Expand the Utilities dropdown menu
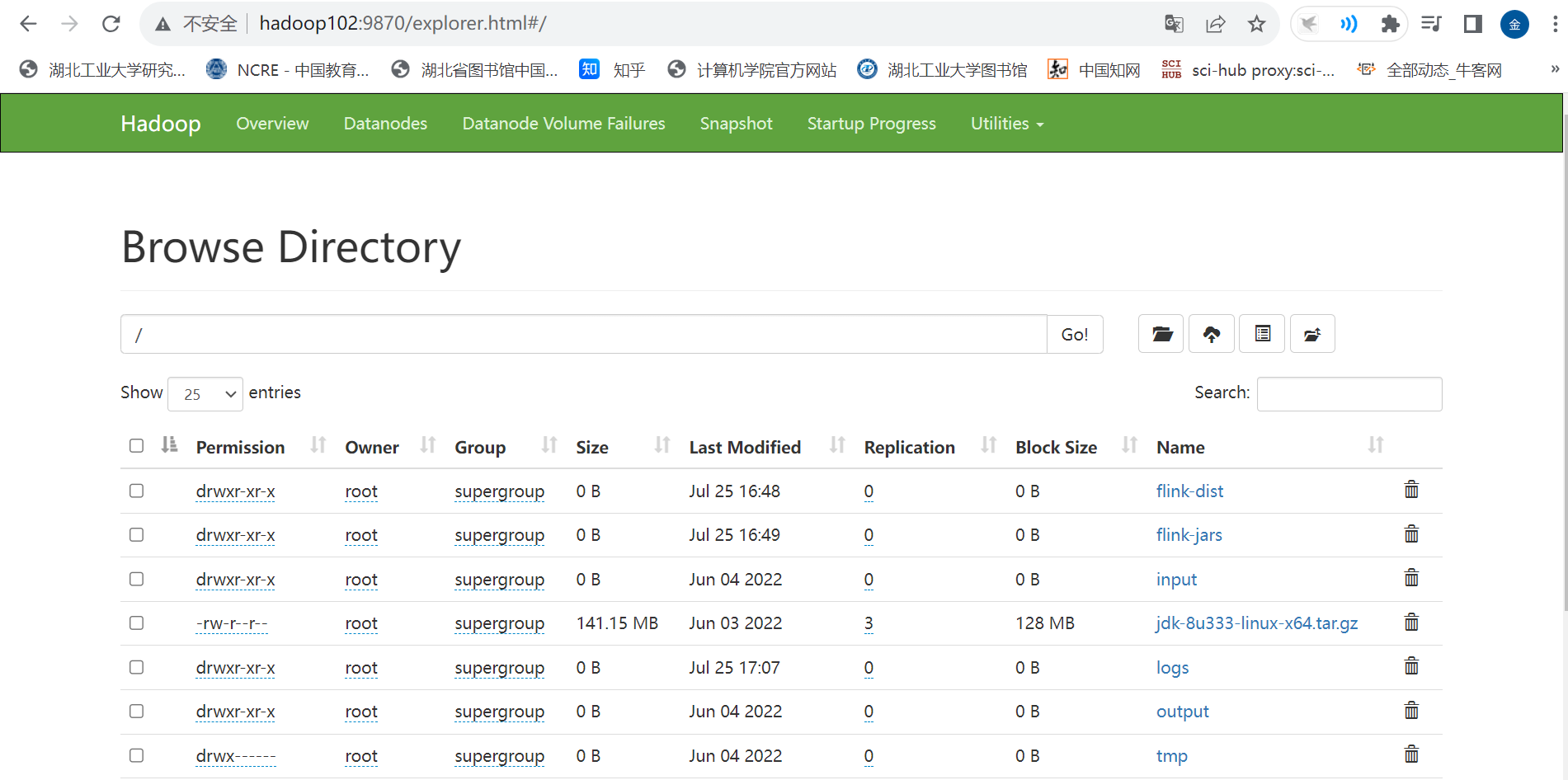 pyautogui.click(x=1007, y=124)
